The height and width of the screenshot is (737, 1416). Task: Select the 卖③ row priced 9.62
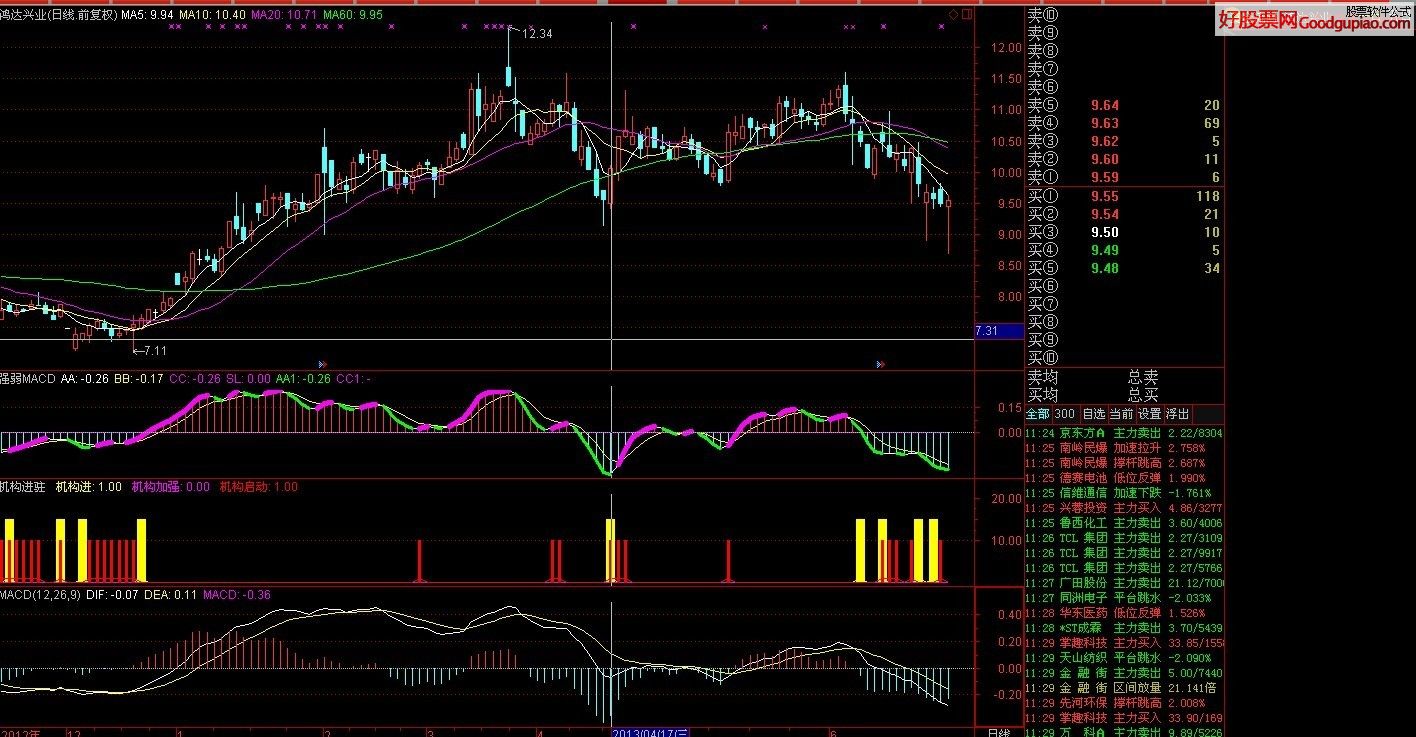[x=1125, y=141]
